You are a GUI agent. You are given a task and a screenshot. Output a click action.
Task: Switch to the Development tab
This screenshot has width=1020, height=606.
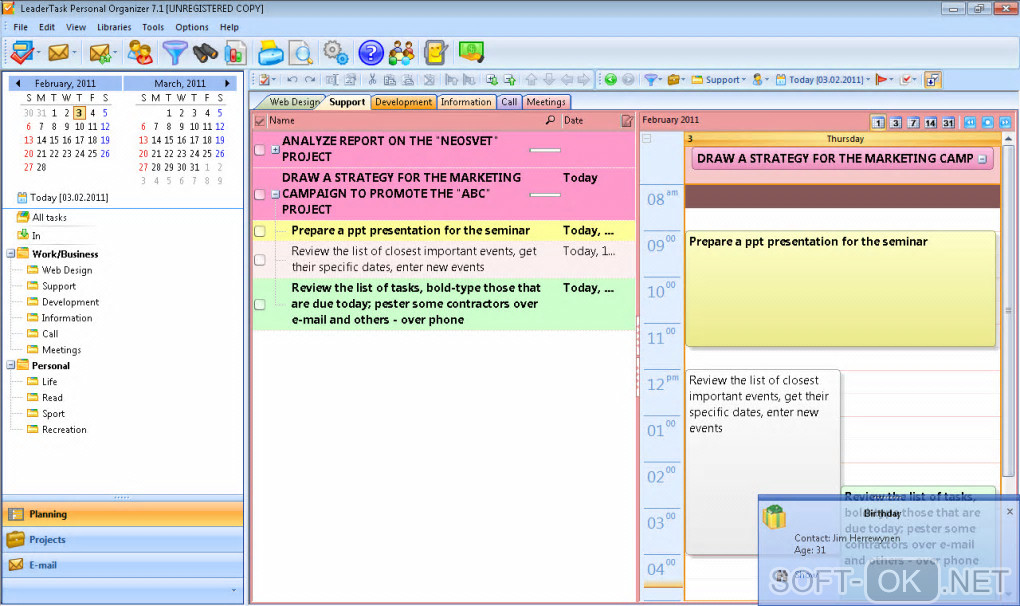tap(403, 102)
